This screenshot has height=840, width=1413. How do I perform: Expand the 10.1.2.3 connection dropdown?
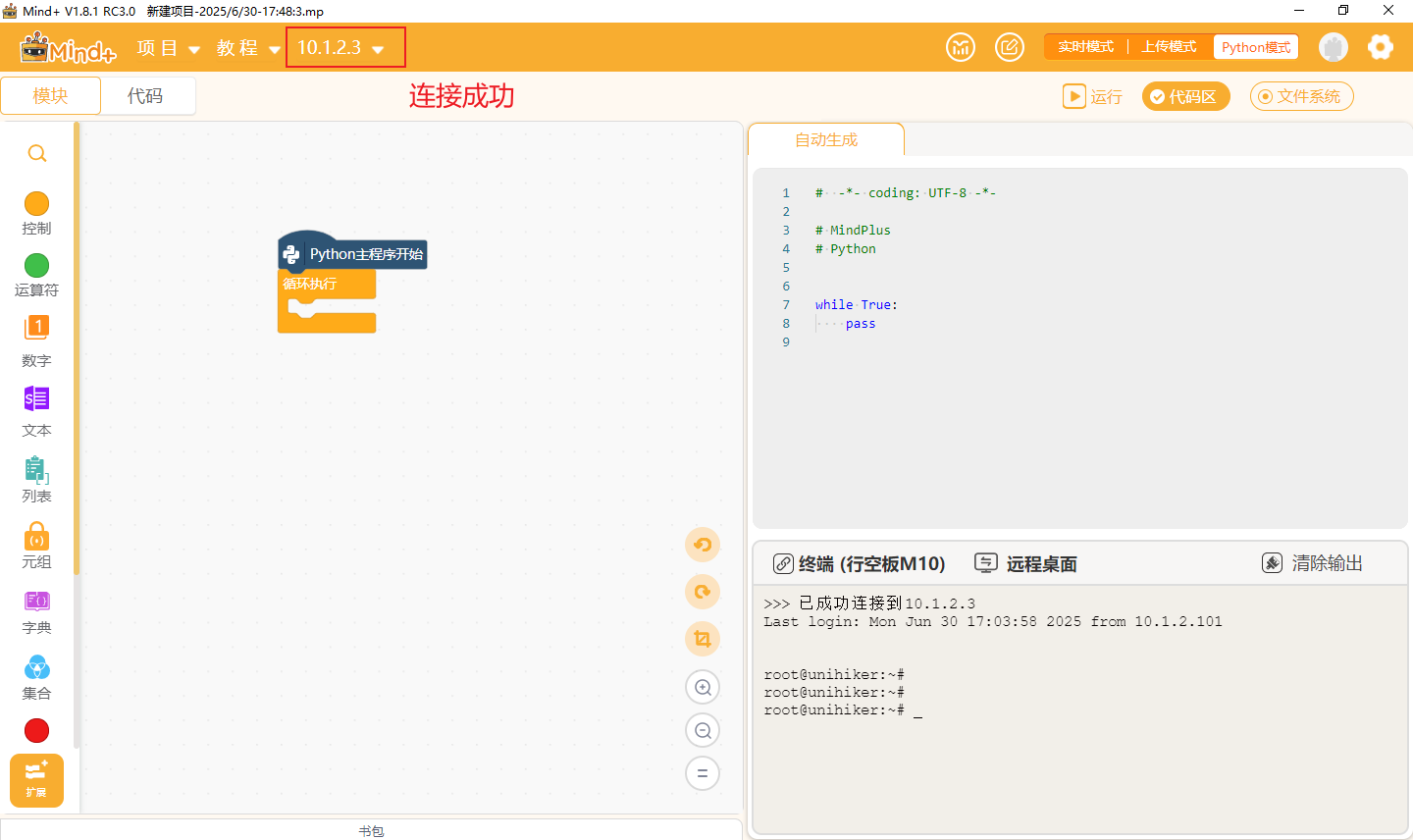341,48
